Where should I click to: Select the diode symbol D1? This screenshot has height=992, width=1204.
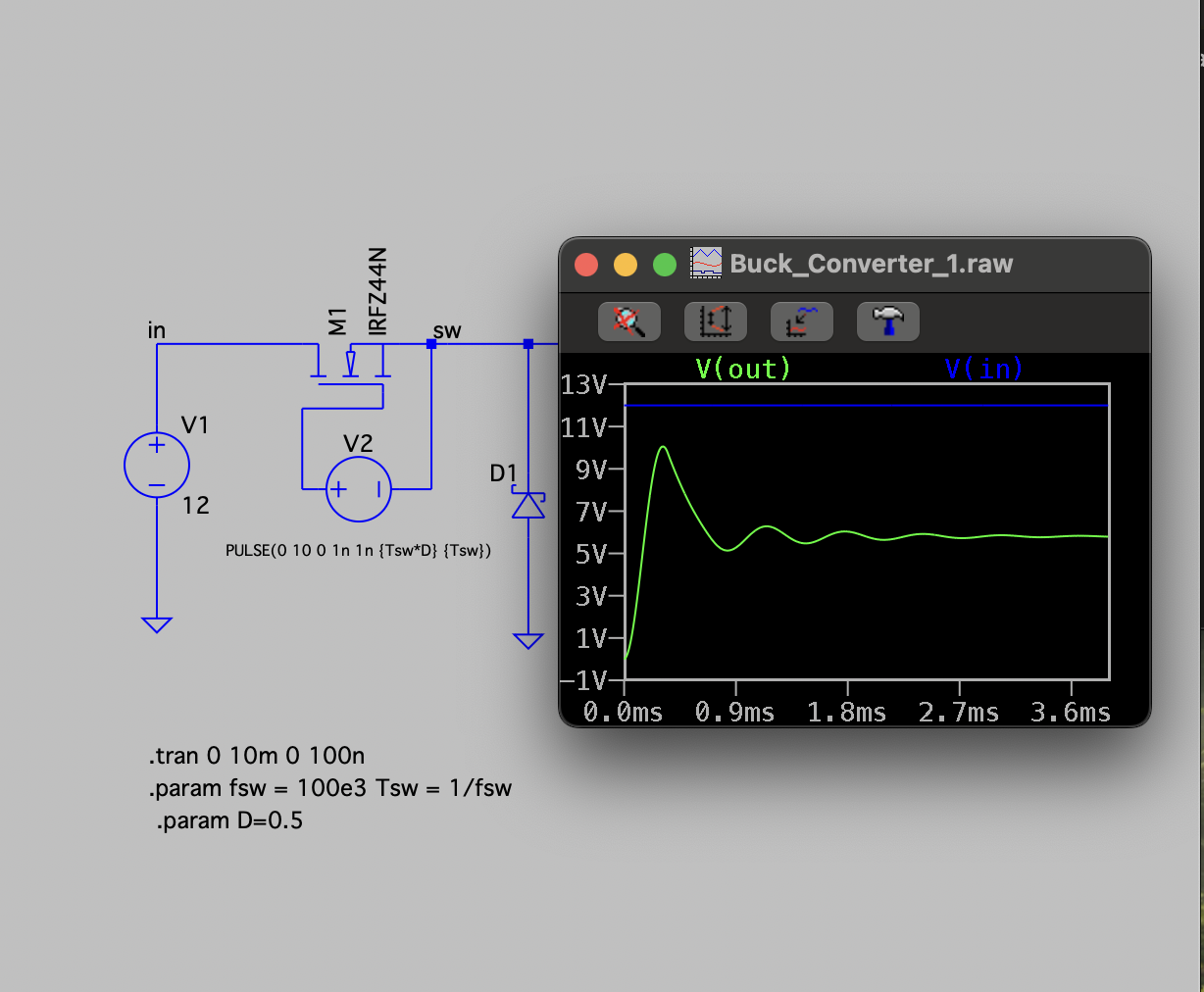pyautogui.click(x=528, y=505)
